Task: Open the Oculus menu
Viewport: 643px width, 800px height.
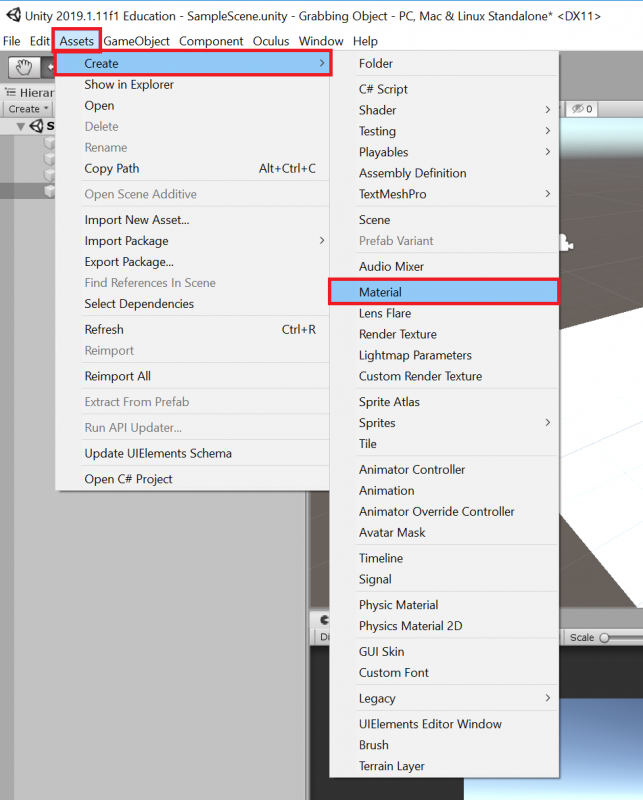Action: [x=271, y=41]
